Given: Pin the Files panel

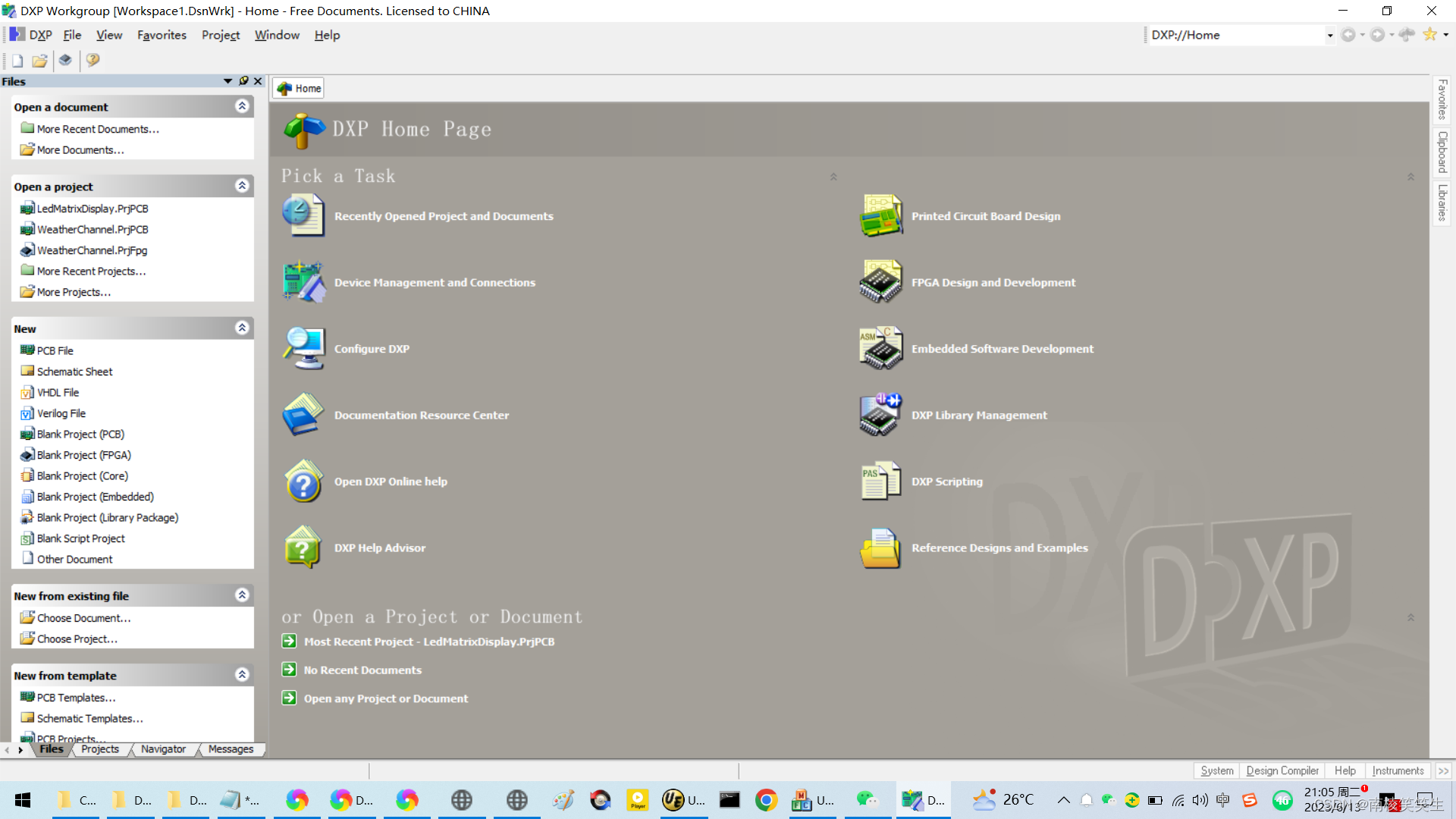Looking at the screenshot, I should [243, 81].
